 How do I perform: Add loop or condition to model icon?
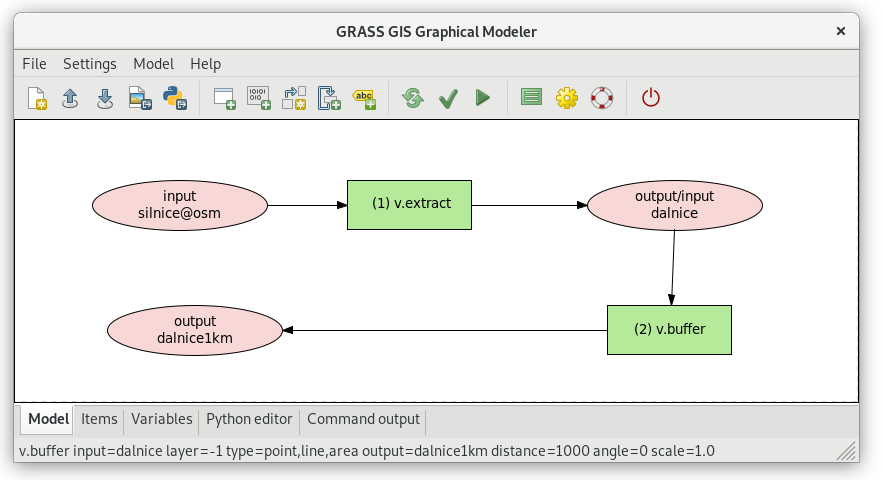[329, 98]
